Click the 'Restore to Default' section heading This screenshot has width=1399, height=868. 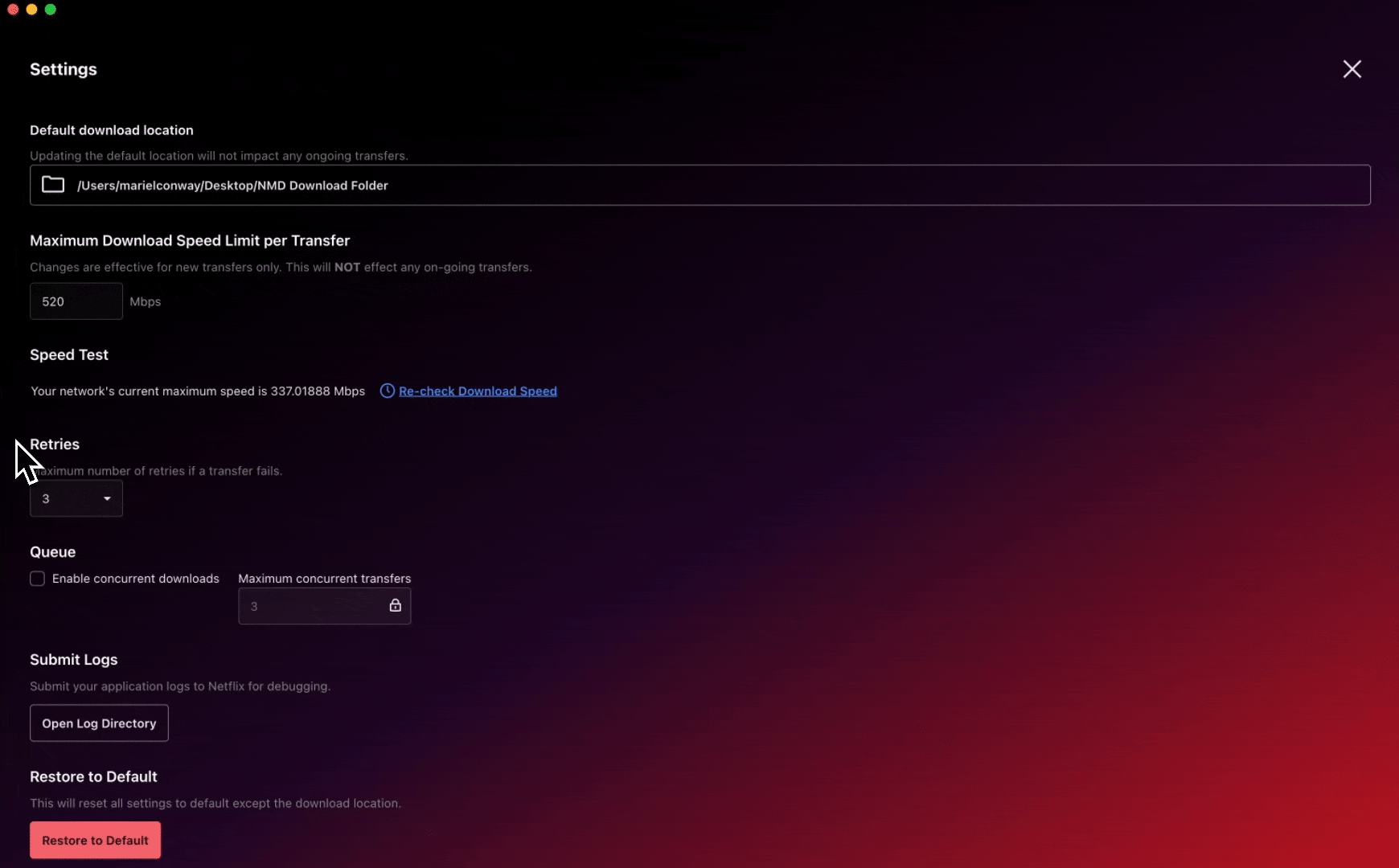[x=93, y=776]
